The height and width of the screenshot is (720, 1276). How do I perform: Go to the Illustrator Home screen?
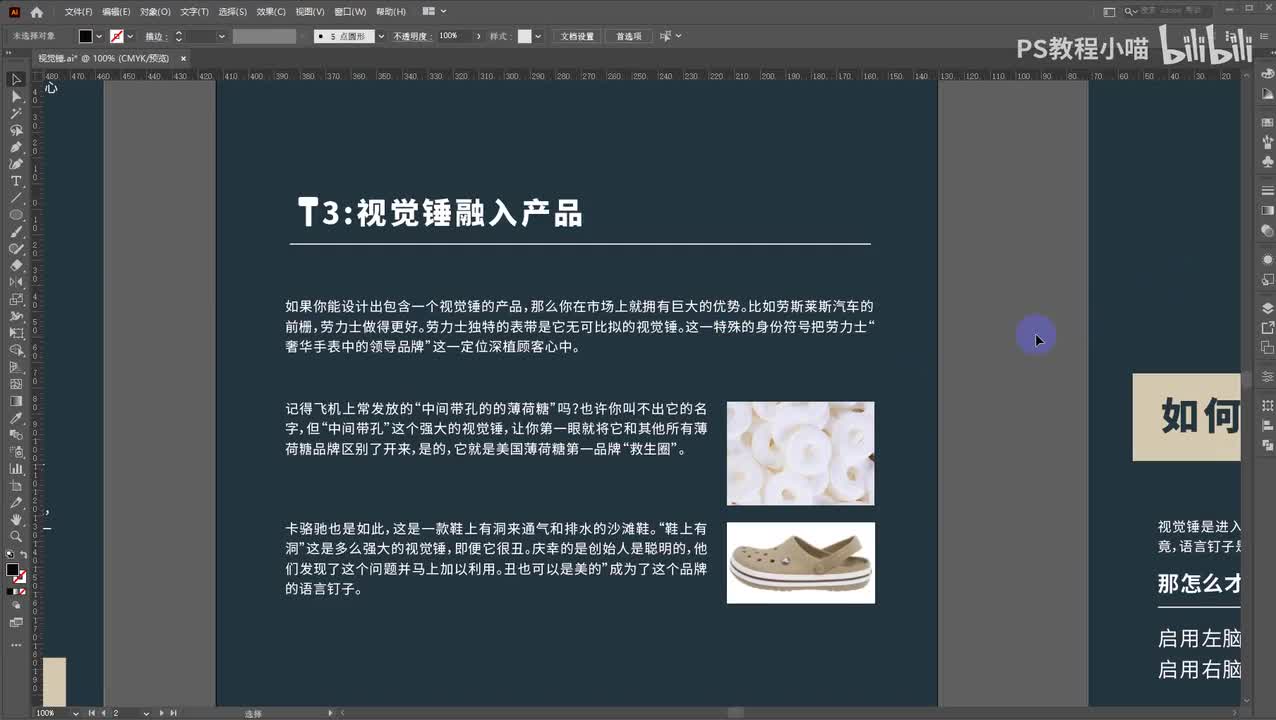point(37,12)
